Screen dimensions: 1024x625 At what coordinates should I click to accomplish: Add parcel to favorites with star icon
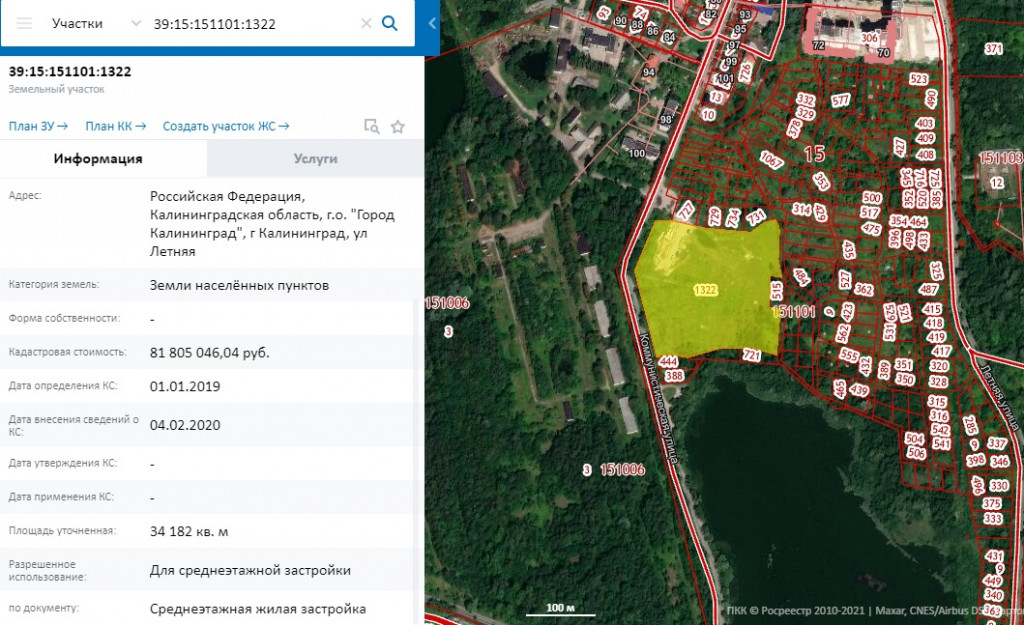point(398,127)
